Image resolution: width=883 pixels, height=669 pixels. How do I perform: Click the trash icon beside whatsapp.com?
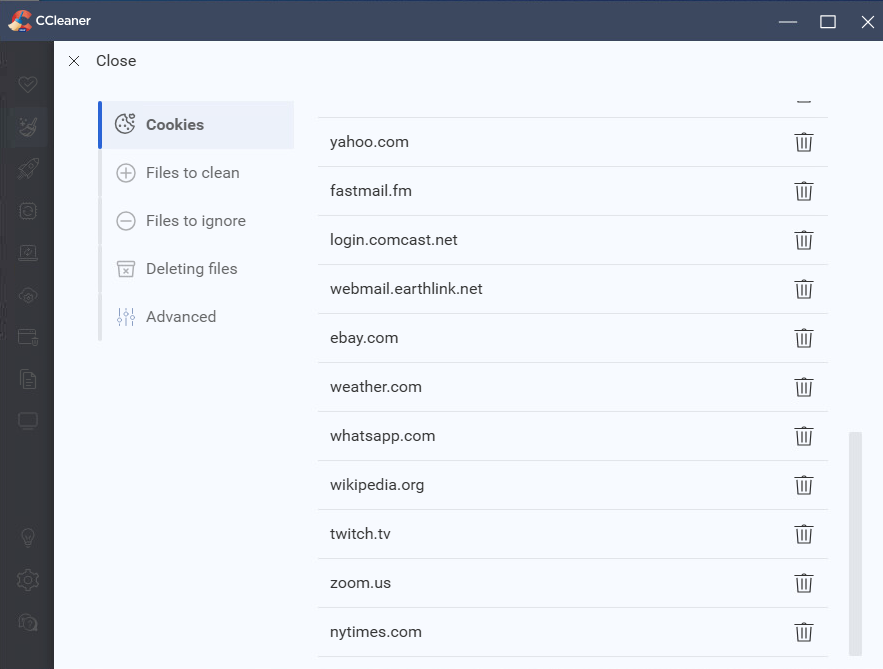[x=803, y=436]
